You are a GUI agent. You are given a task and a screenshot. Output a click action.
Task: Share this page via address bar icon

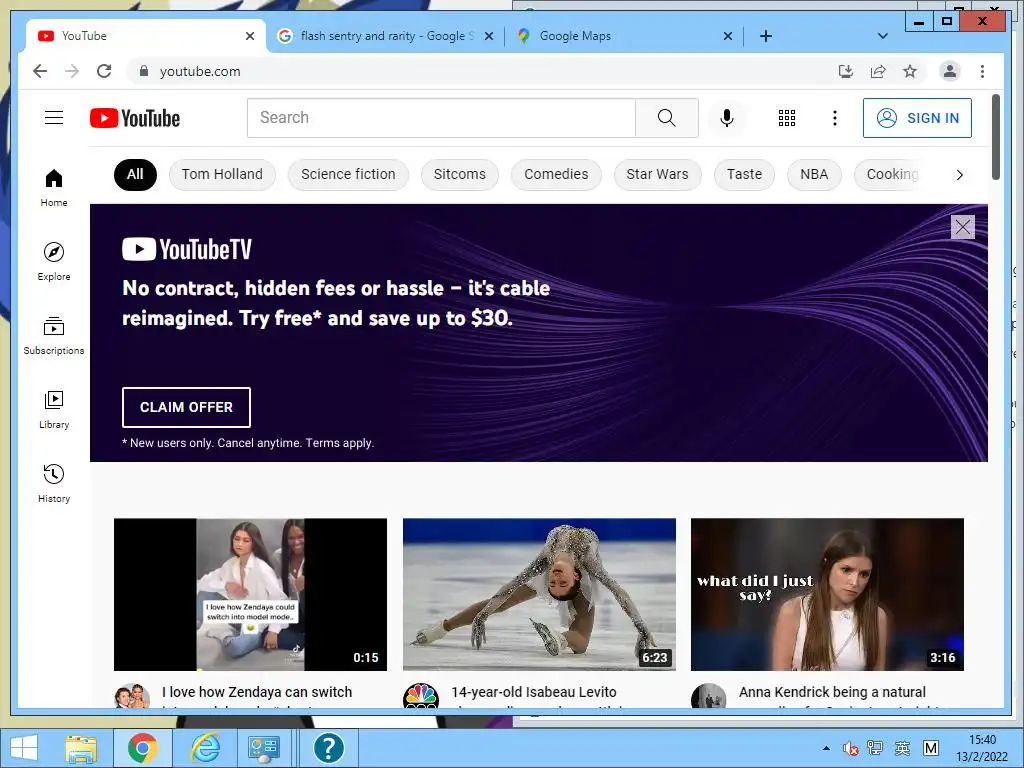tap(878, 71)
